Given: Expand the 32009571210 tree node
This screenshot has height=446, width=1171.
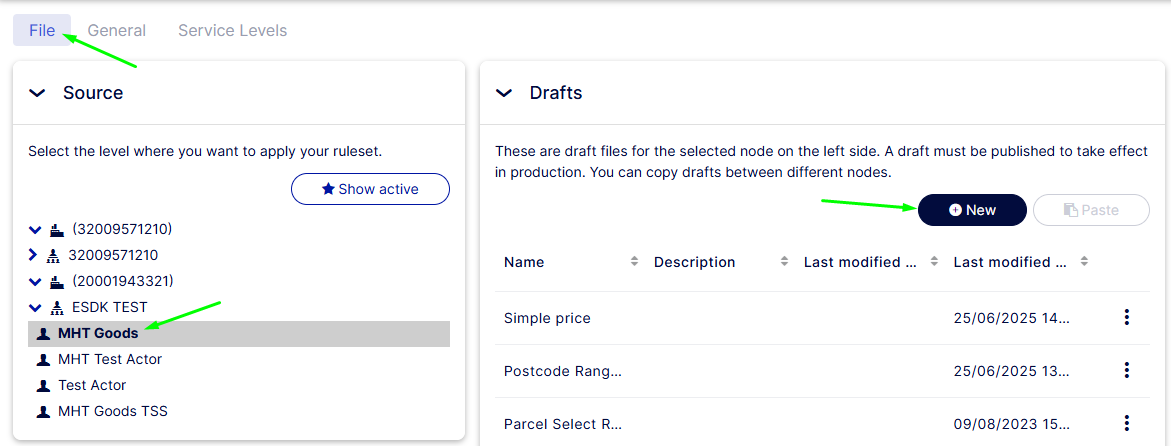Looking at the screenshot, I should [x=35, y=255].
